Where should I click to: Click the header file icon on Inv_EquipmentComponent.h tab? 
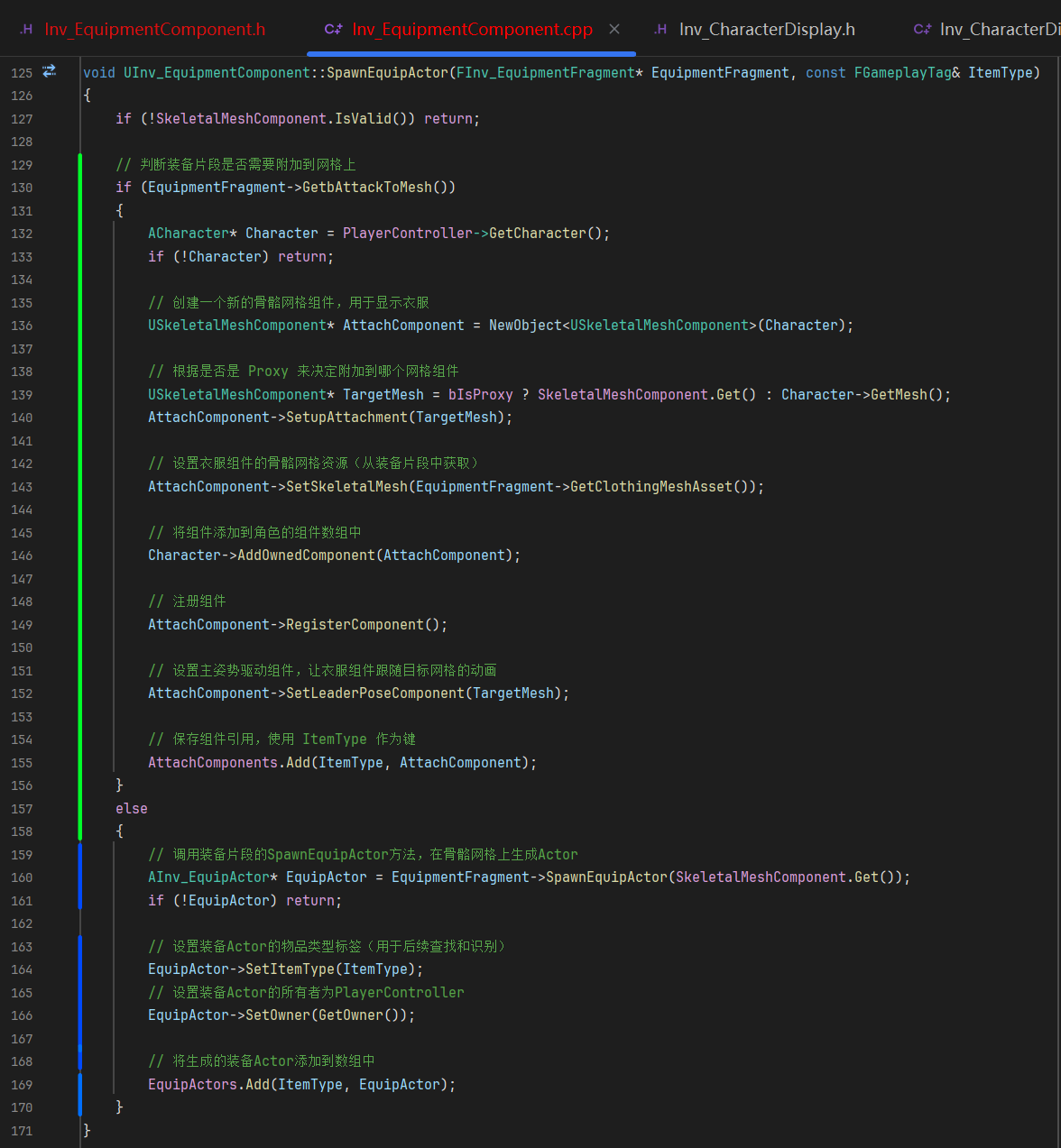[x=27, y=30]
